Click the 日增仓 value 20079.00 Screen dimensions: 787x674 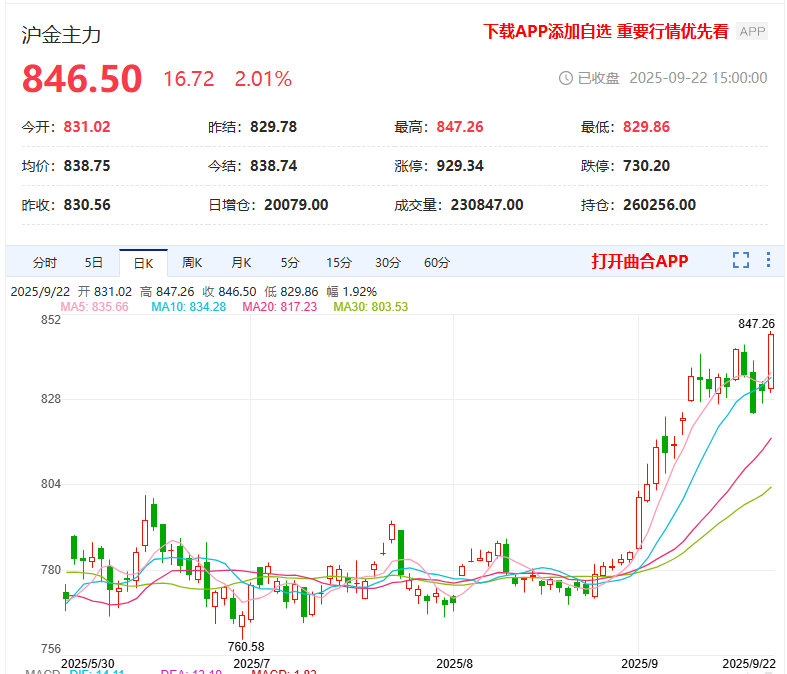click(296, 205)
